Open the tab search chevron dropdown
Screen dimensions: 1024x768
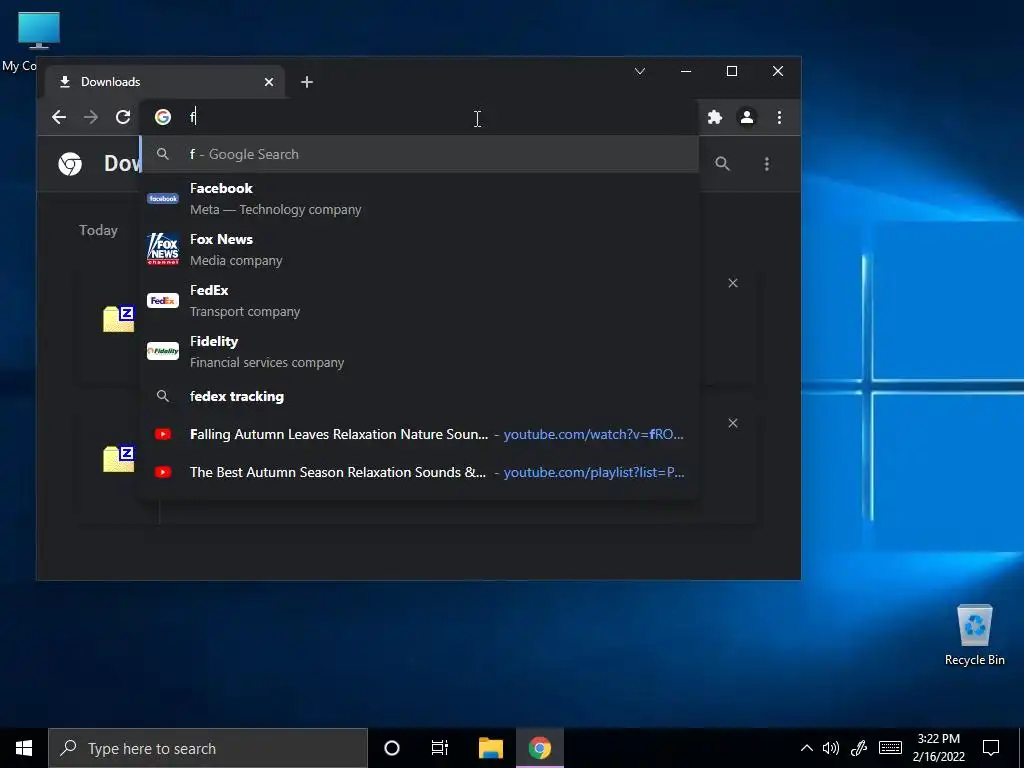tap(640, 71)
